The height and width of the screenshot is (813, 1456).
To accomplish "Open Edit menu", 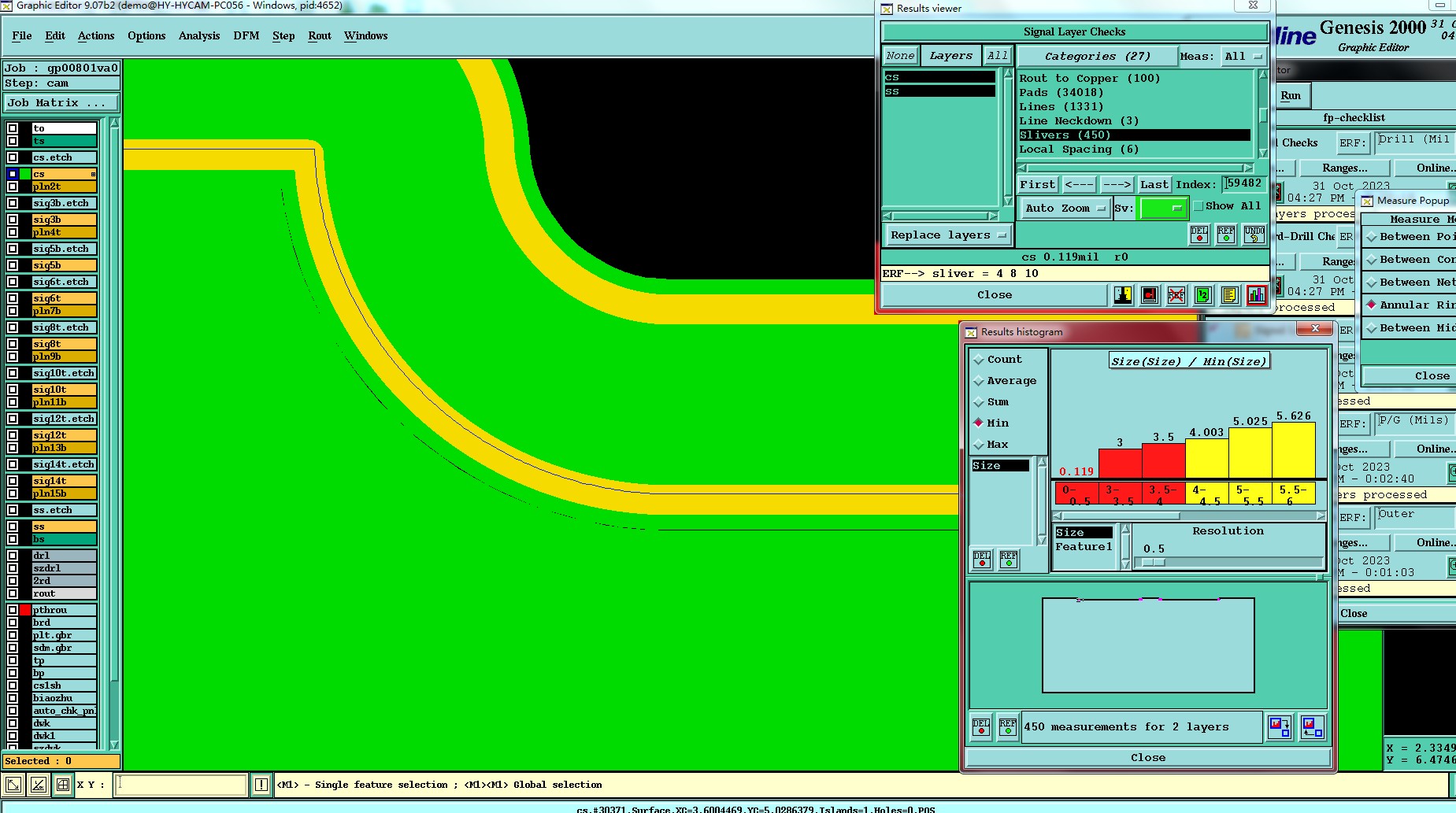I will 55,36.
